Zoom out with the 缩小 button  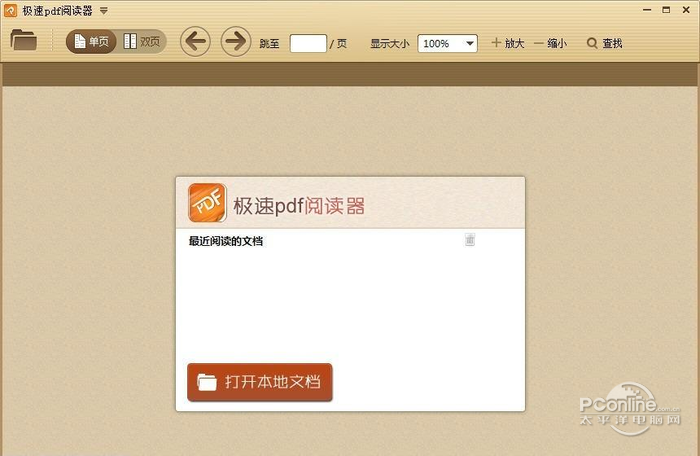[550, 43]
